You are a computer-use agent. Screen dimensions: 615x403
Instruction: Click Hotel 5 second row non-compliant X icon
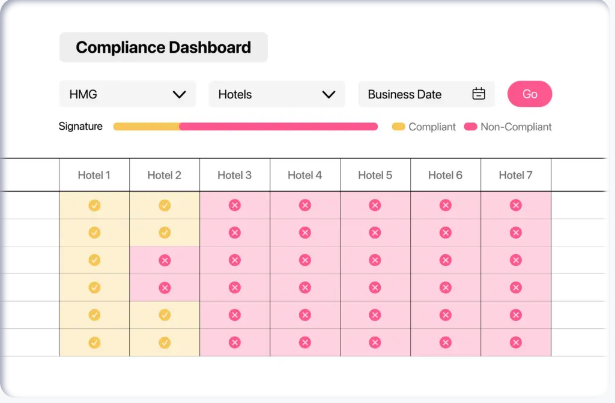coord(375,232)
